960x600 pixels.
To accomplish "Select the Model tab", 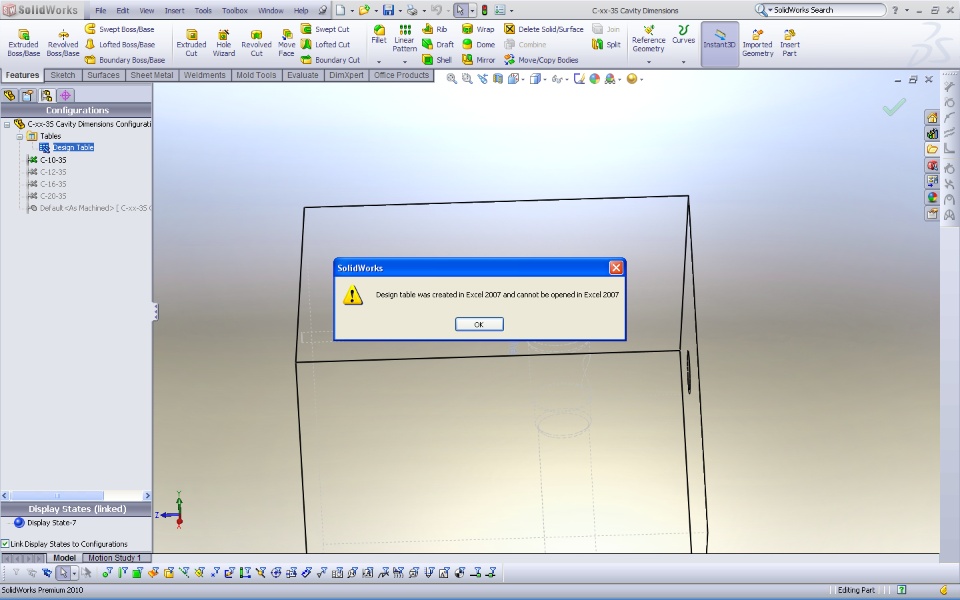I will [64, 558].
